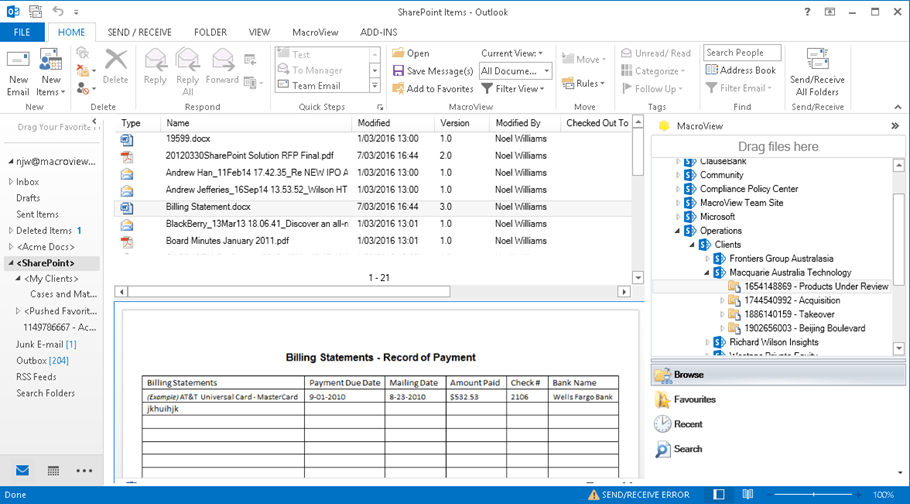Expand the Frontiers Group Australasia node
The image size is (910, 504).
[707, 258]
